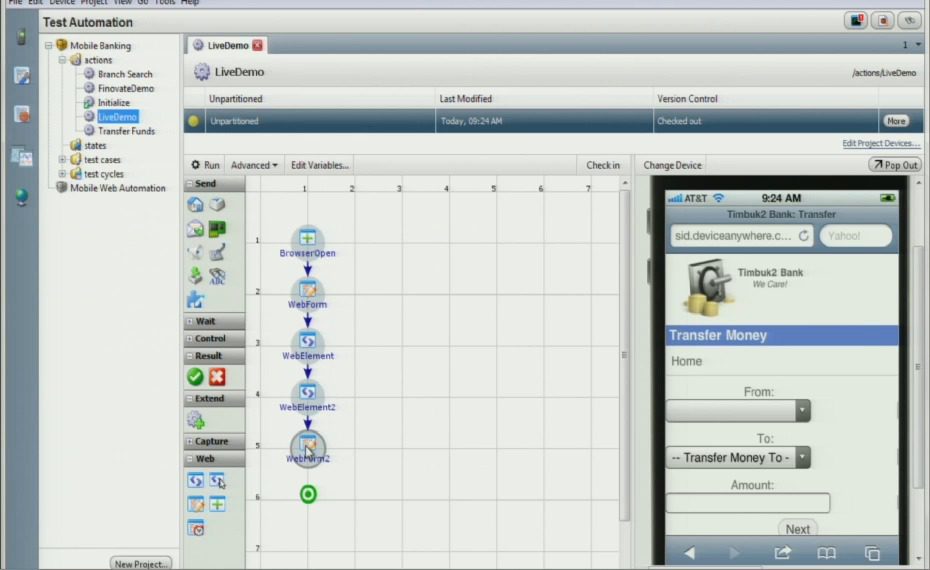This screenshot has height=570, width=930.
Task: Tap the refresh icon in phone address bar
Action: click(804, 236)
